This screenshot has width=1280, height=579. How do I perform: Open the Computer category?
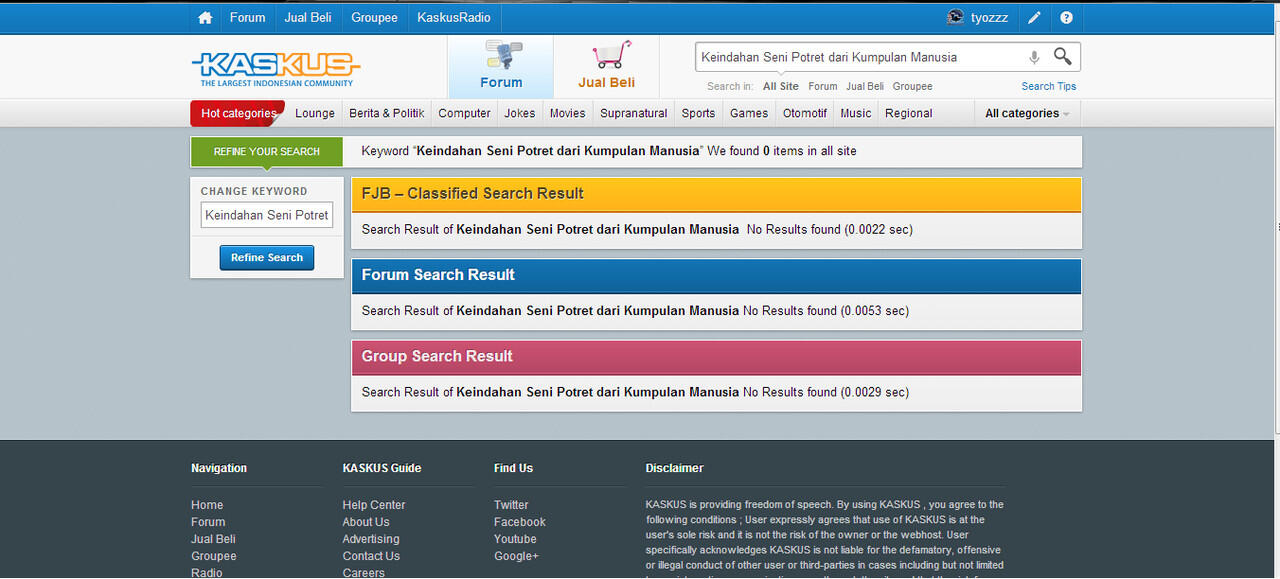point(465,114)
